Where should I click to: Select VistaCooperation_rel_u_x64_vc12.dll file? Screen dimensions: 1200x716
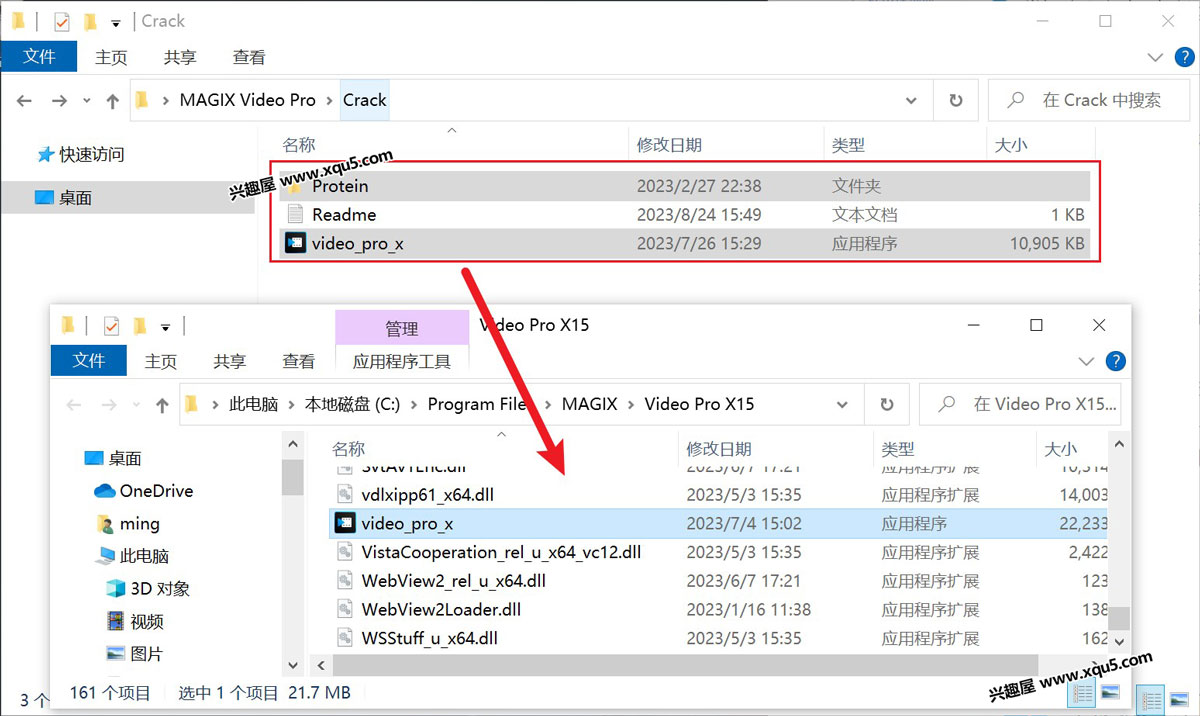pos(720,552)
